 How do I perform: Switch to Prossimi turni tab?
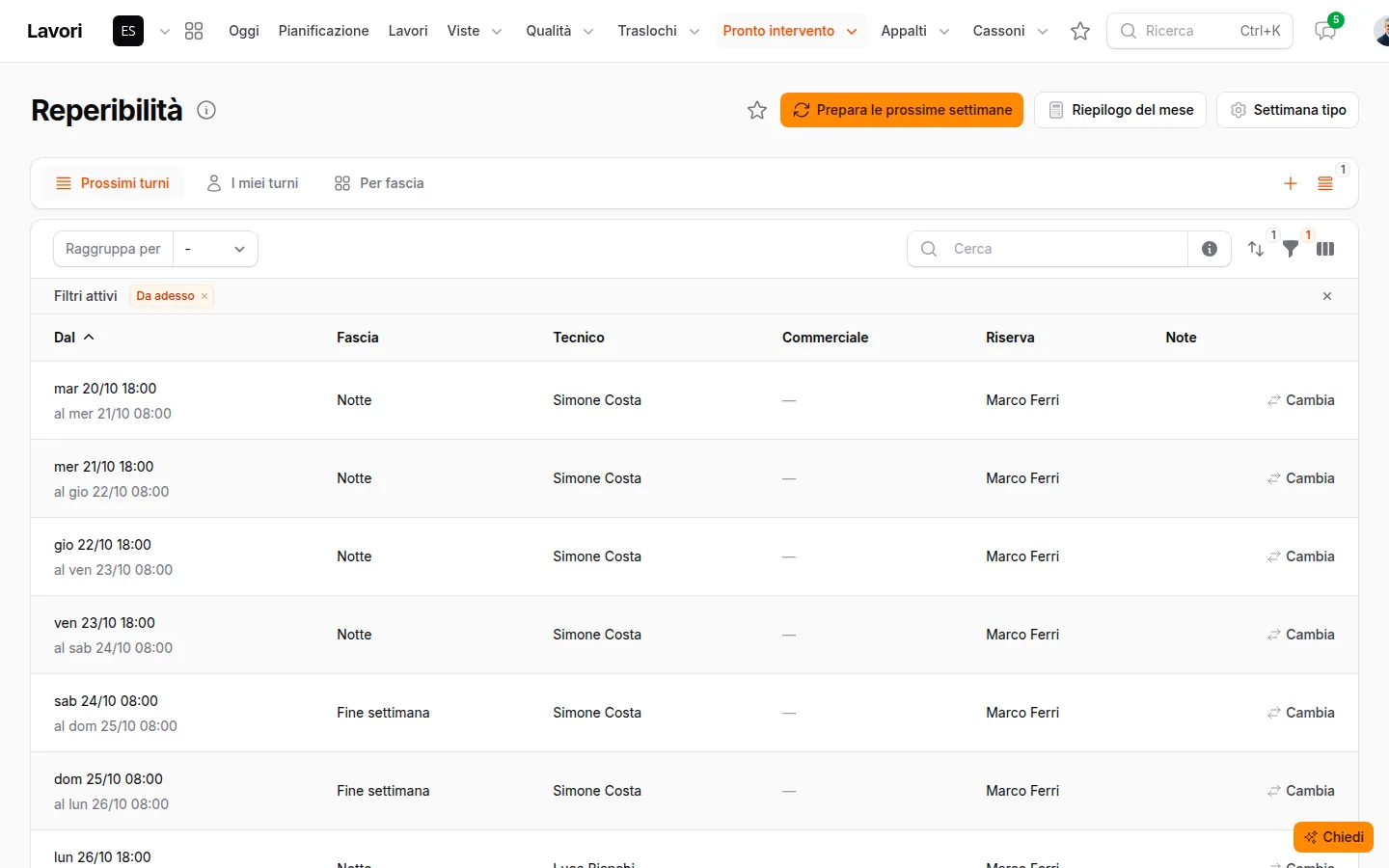click(113, 183)
